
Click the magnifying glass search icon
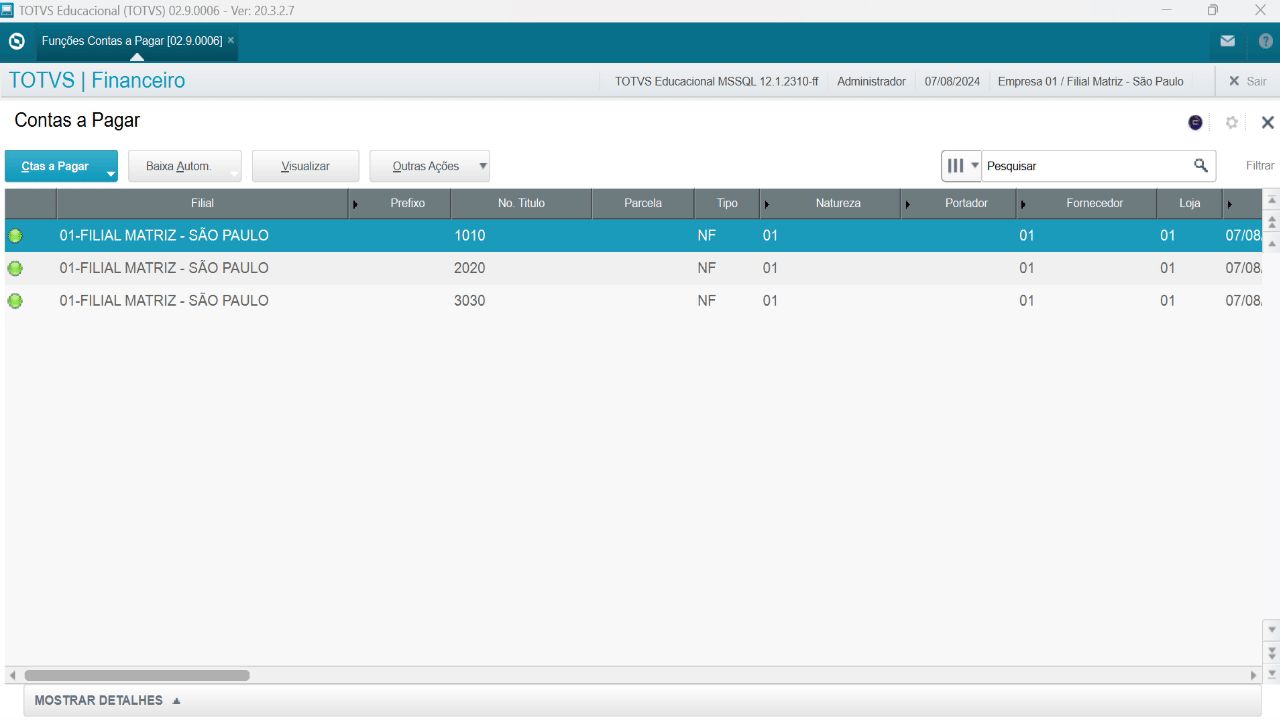pos(1201,165)
